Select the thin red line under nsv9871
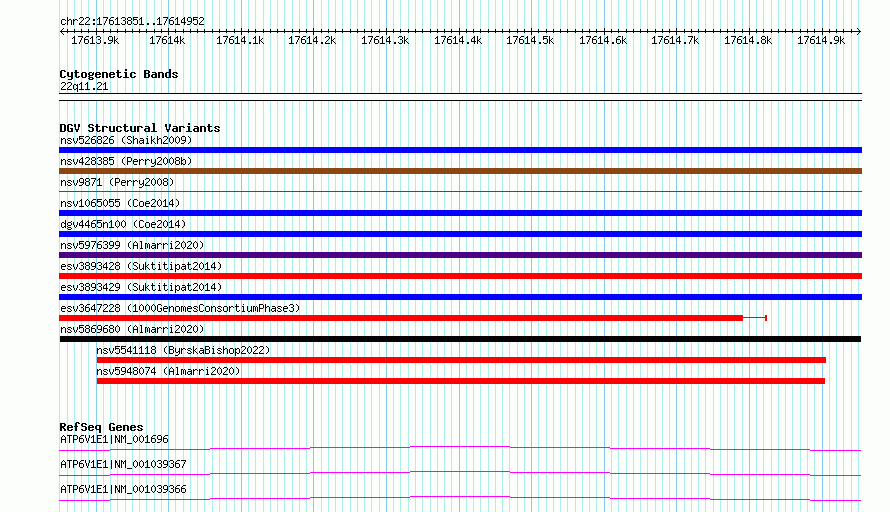Screen dimensions: 890x512 pyautogui.click(x=460, y=192)
